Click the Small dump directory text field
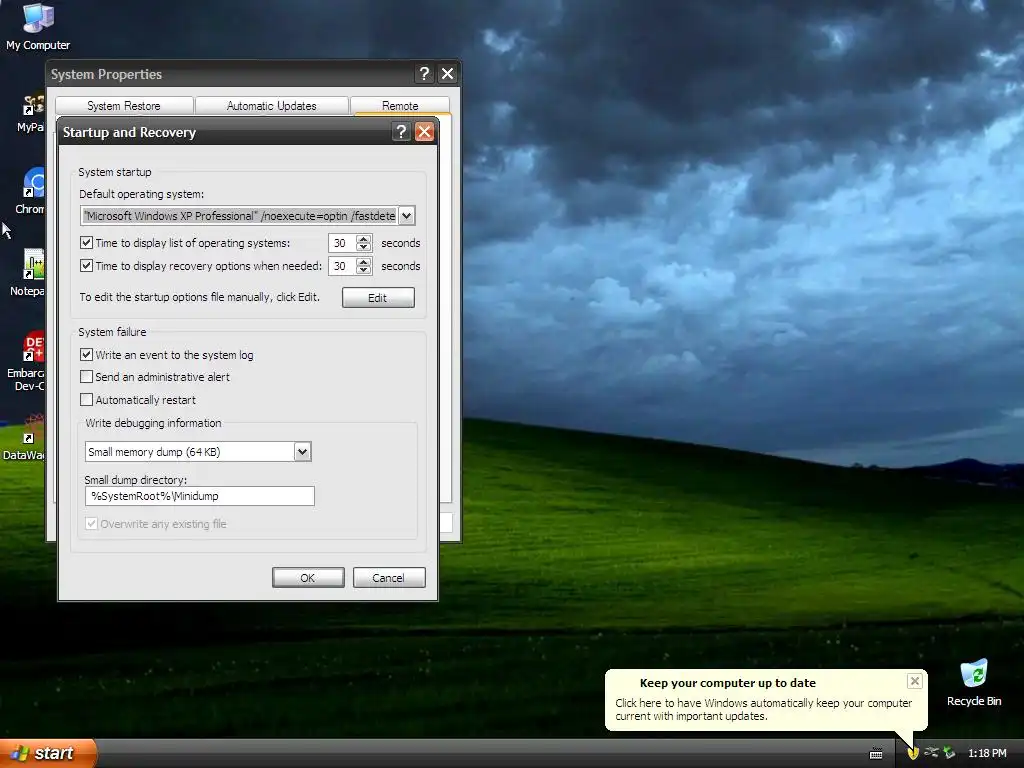1024x768 pixels. [x=199, y=496]
